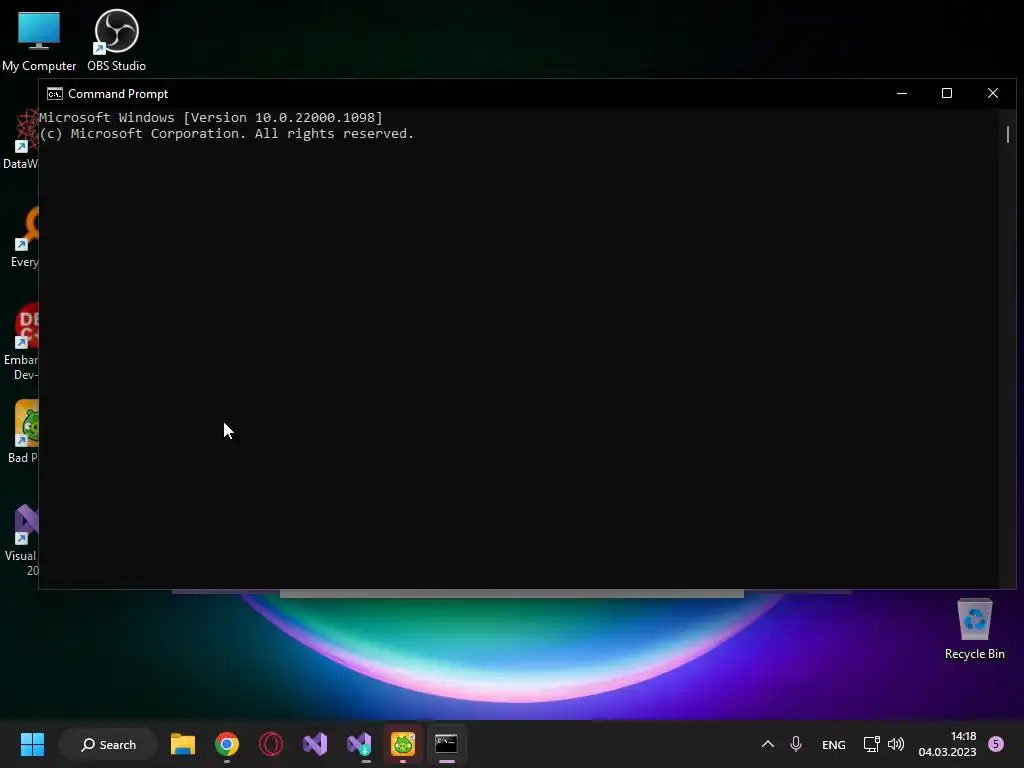Launch OBS Studio from the desktop
The height and width of the screenshot is (768, 1024).
click(x=116, y=40)
